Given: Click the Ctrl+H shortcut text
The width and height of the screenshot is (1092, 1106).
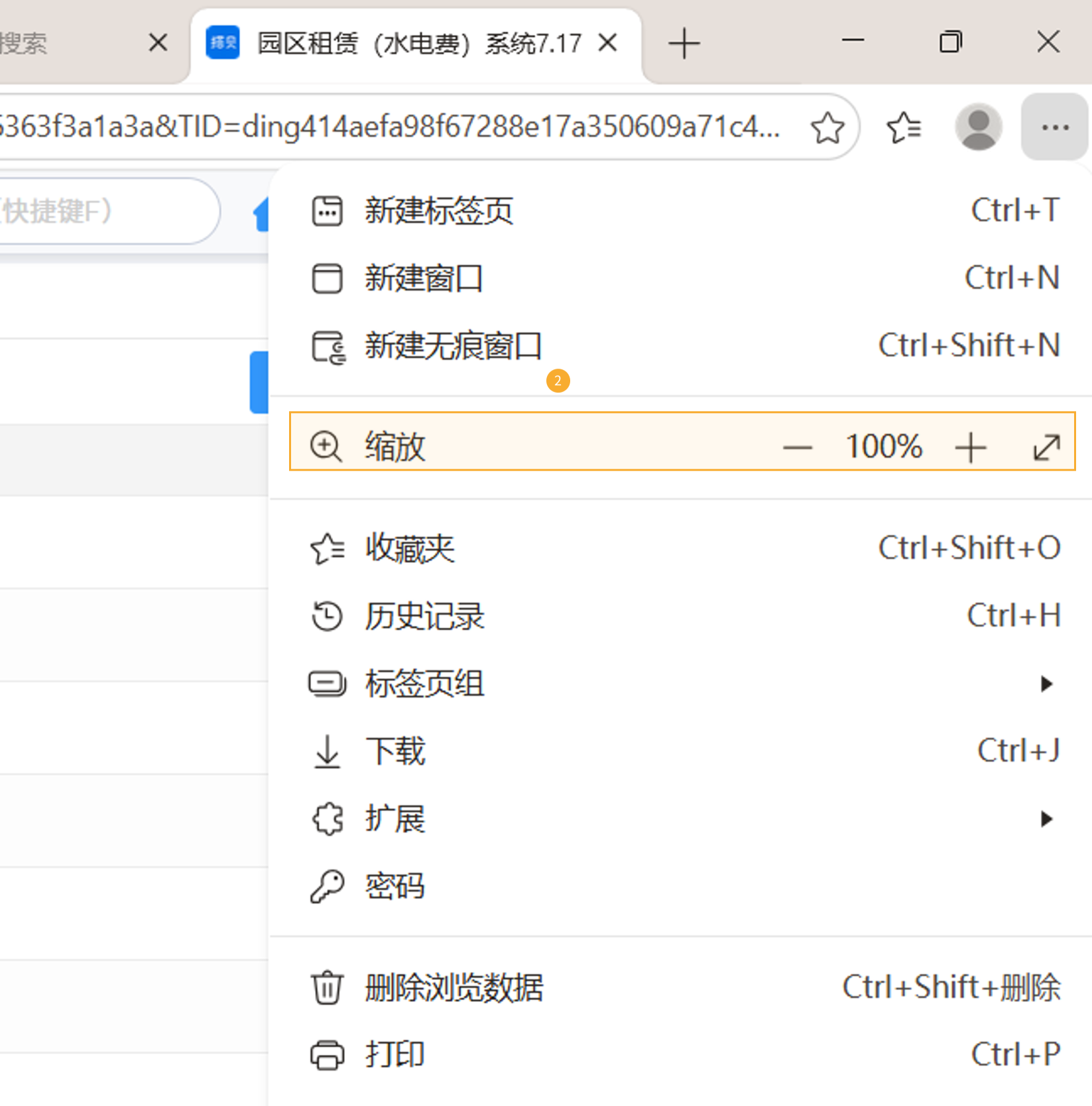Looking at the screenshot, I should click(1014, 616).
